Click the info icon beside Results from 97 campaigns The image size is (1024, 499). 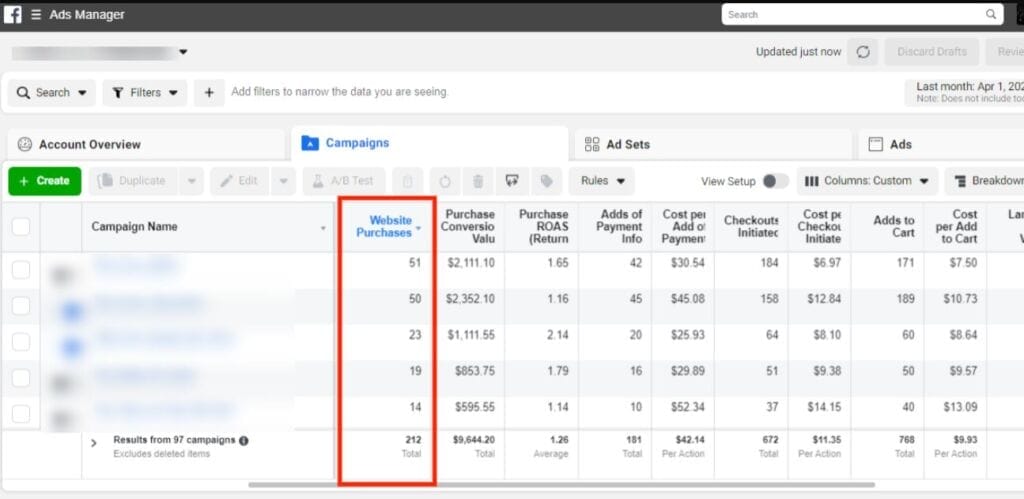(x=244, y=440)
